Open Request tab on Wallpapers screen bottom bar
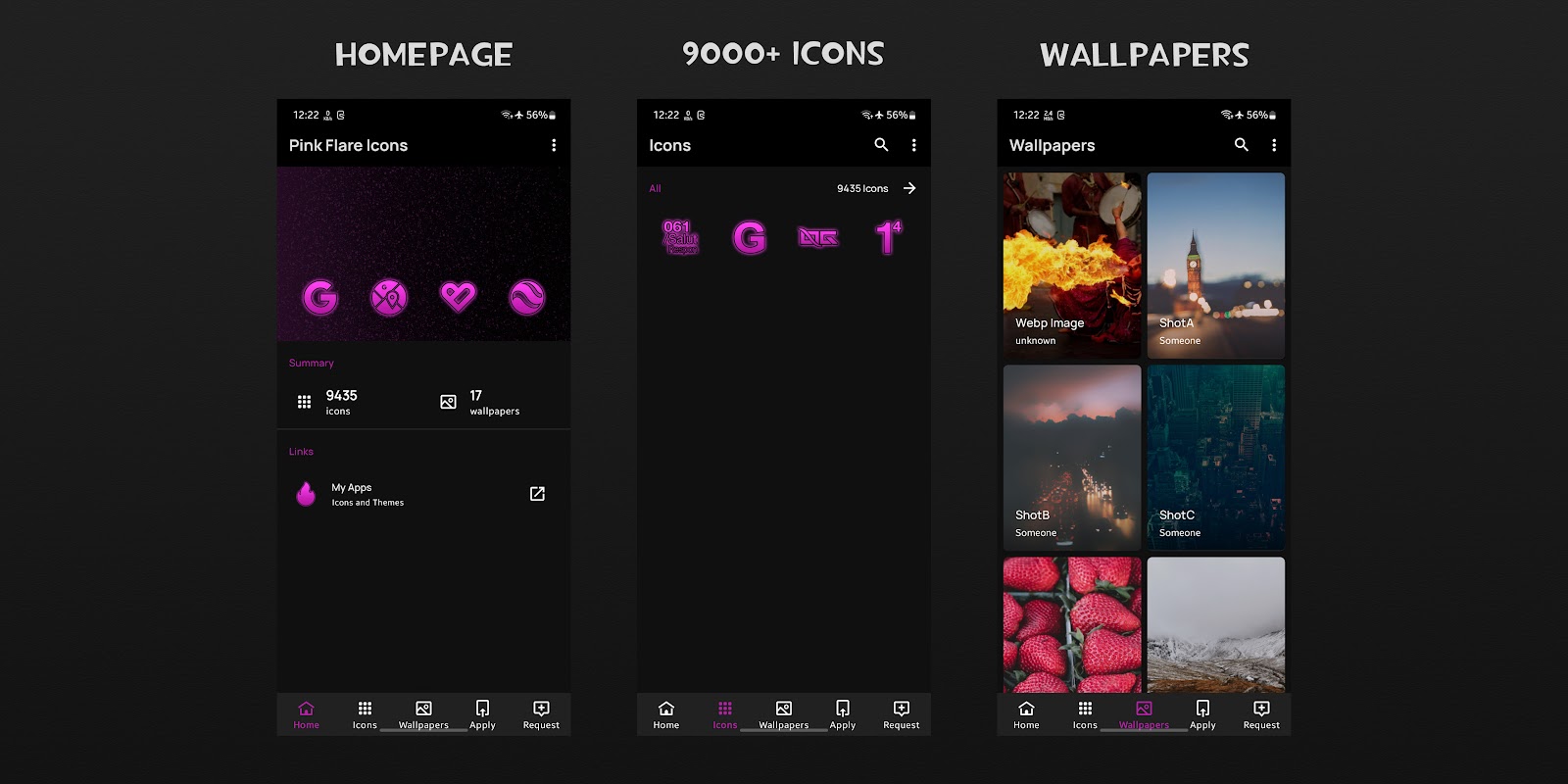The height and width of the screenshot is (784, 1568). pos(1261,714)
